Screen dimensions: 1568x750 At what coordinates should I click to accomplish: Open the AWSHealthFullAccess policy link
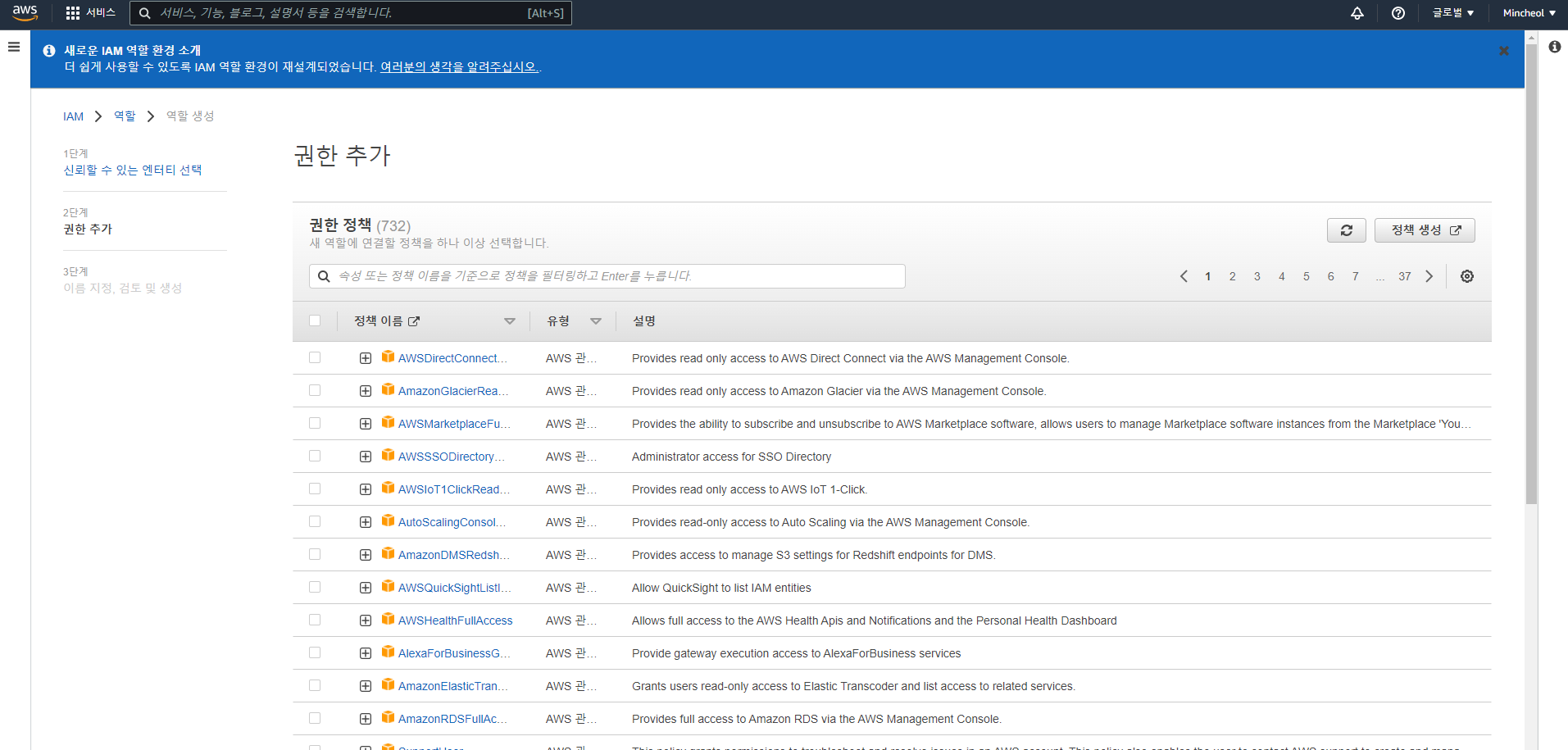pos(455,620)
